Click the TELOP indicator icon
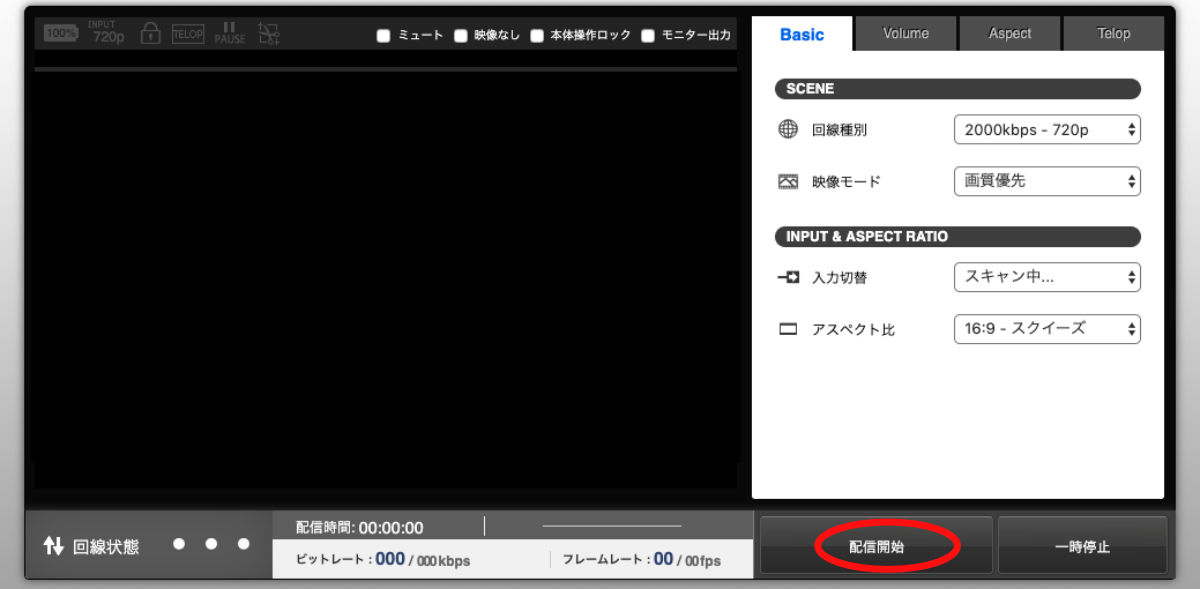The image size is (1200, 589). tap(187, 33)
